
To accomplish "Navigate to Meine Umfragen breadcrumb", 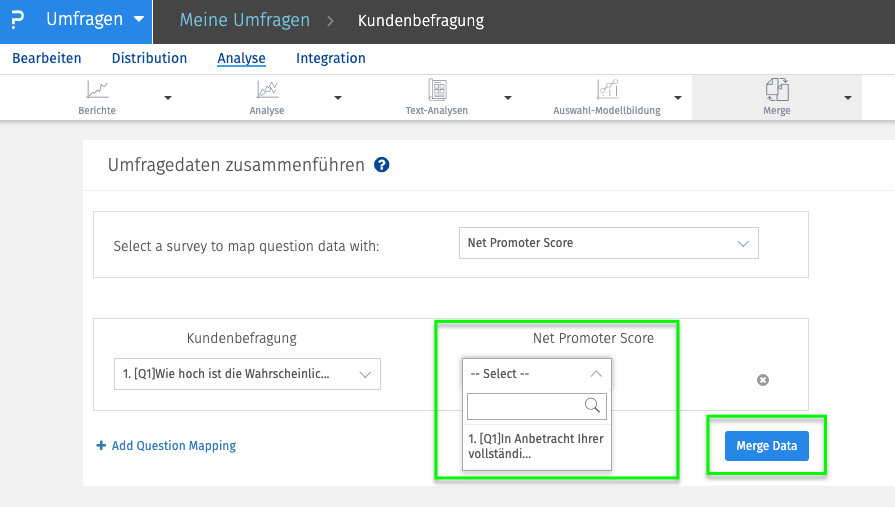I will 245,20.
